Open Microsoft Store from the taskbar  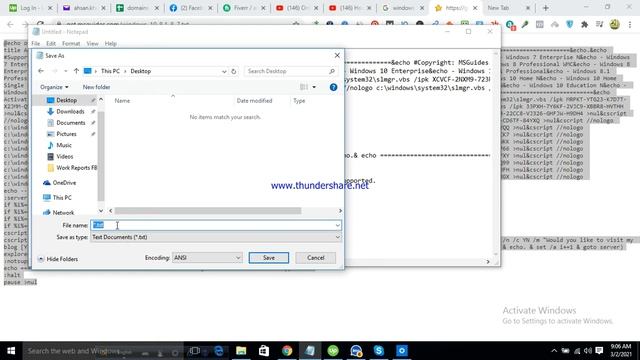264,351
